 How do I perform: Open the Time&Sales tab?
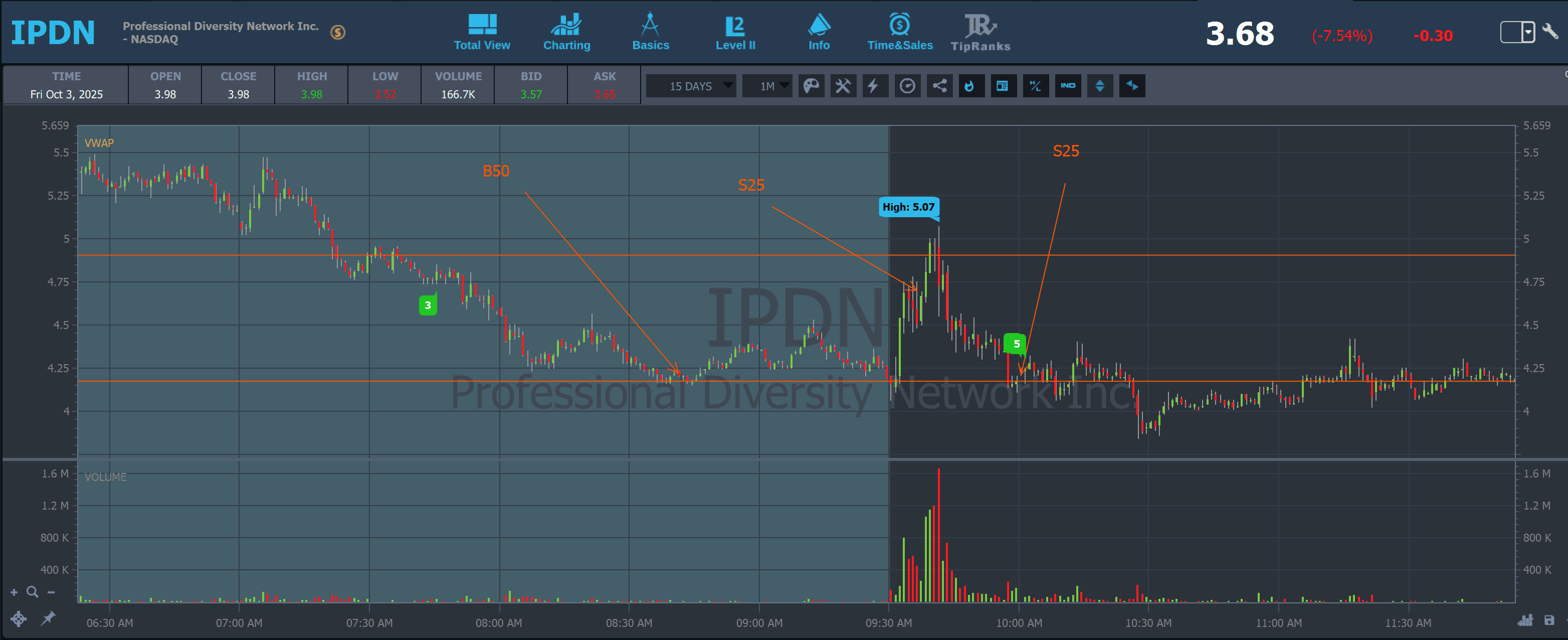(x=900, y=33)
